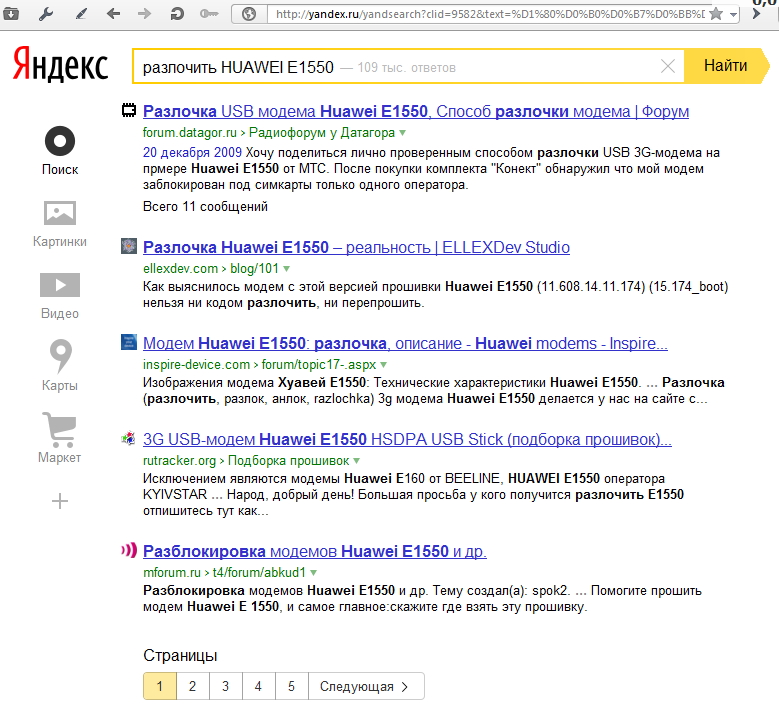Open the Разлочка Huawei E1550 – реальность result

(356, 247)
